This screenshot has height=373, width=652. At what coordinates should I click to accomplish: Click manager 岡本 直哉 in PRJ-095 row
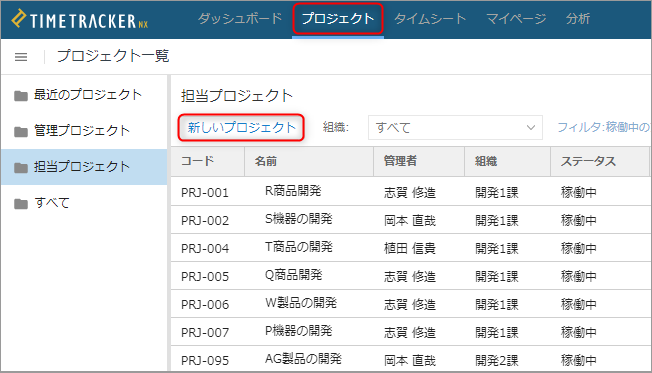point(410,361)
